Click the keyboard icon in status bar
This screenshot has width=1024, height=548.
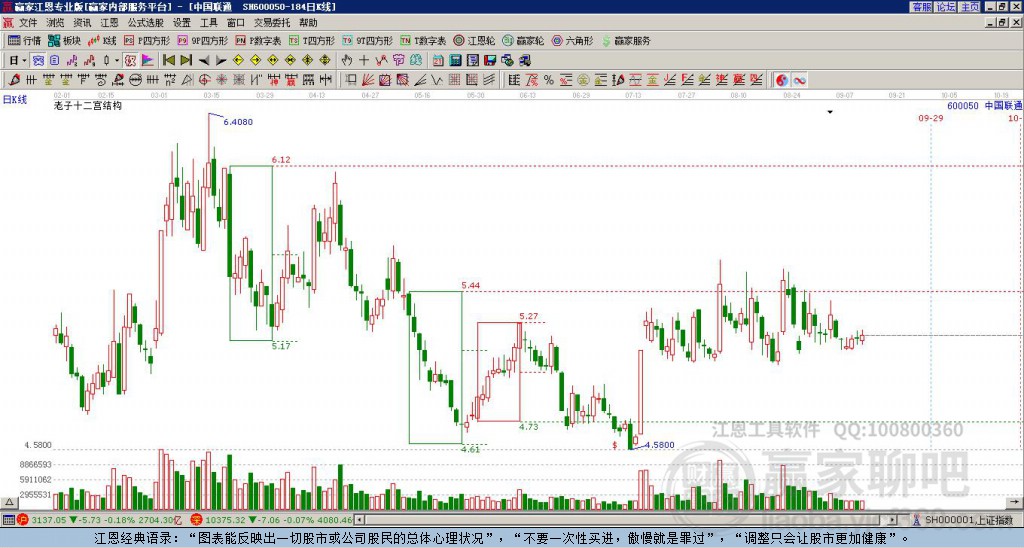[8, 520]
